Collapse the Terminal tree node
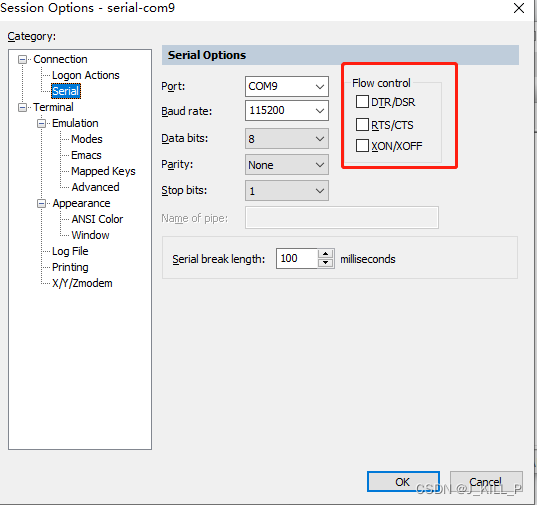Image resolution: width=537 pixels, height=505 pixels. click(x=22, y=108)
